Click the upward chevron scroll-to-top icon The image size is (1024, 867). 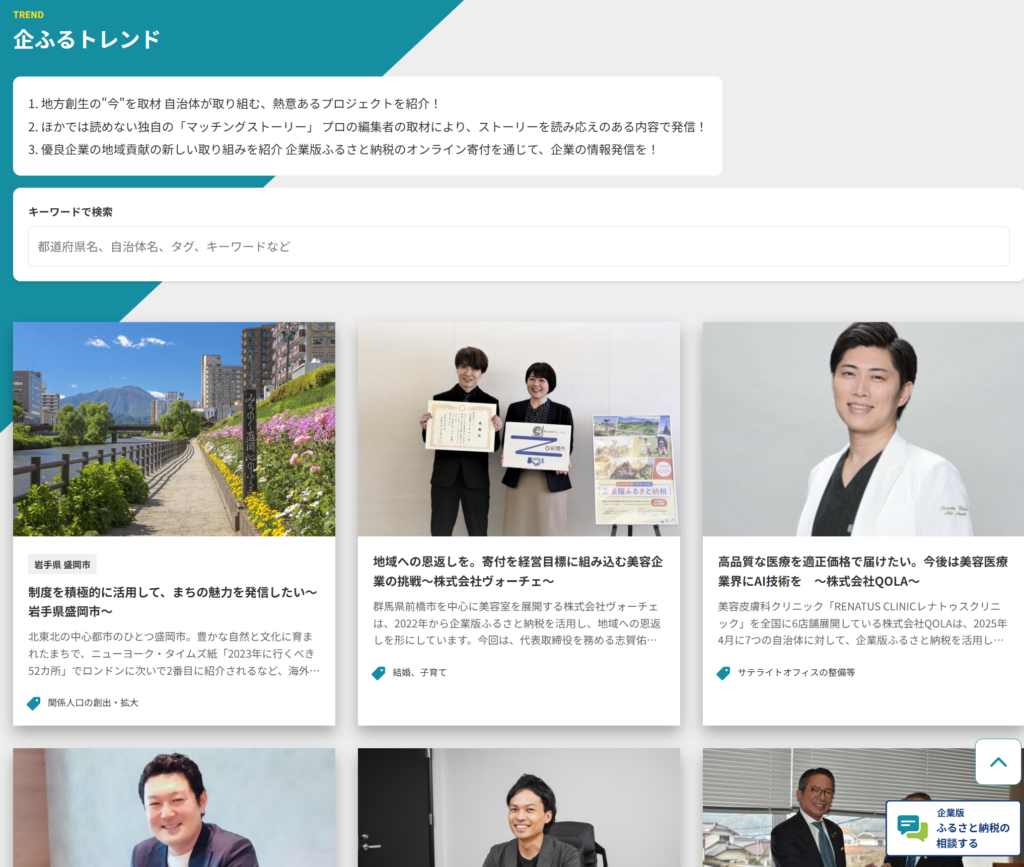[x=997, y=761]
